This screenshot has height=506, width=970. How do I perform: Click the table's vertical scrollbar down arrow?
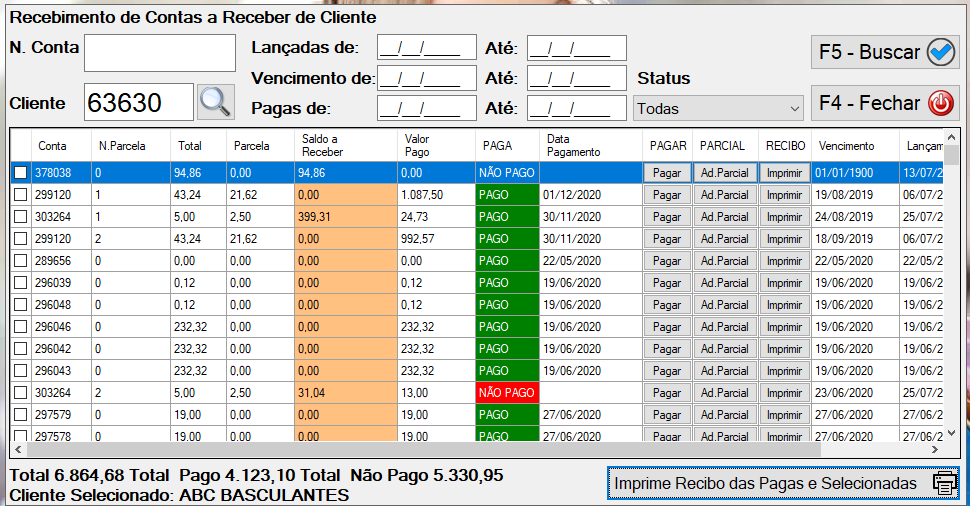951,434
